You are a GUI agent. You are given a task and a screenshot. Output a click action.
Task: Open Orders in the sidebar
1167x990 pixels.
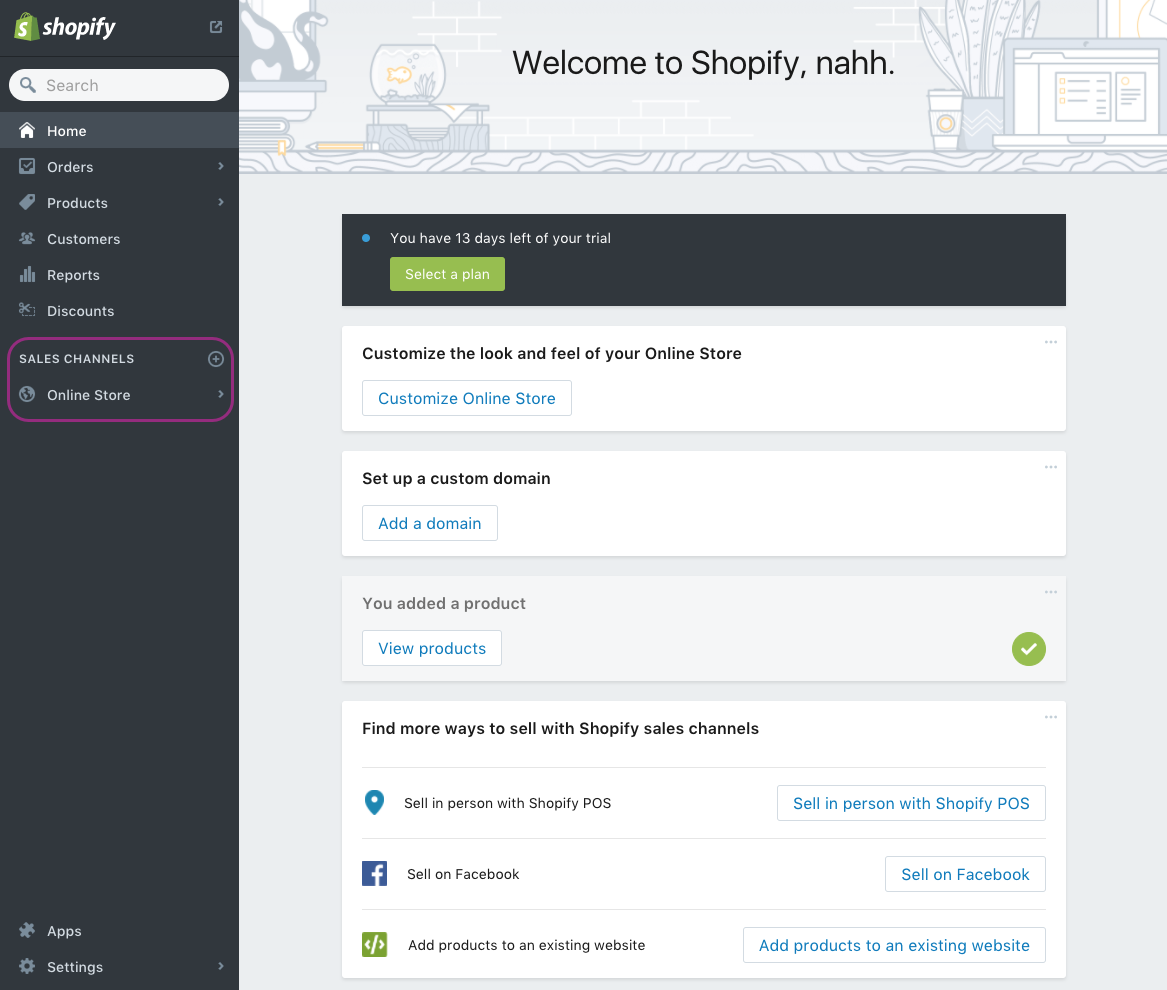click(x=119, y=167)
